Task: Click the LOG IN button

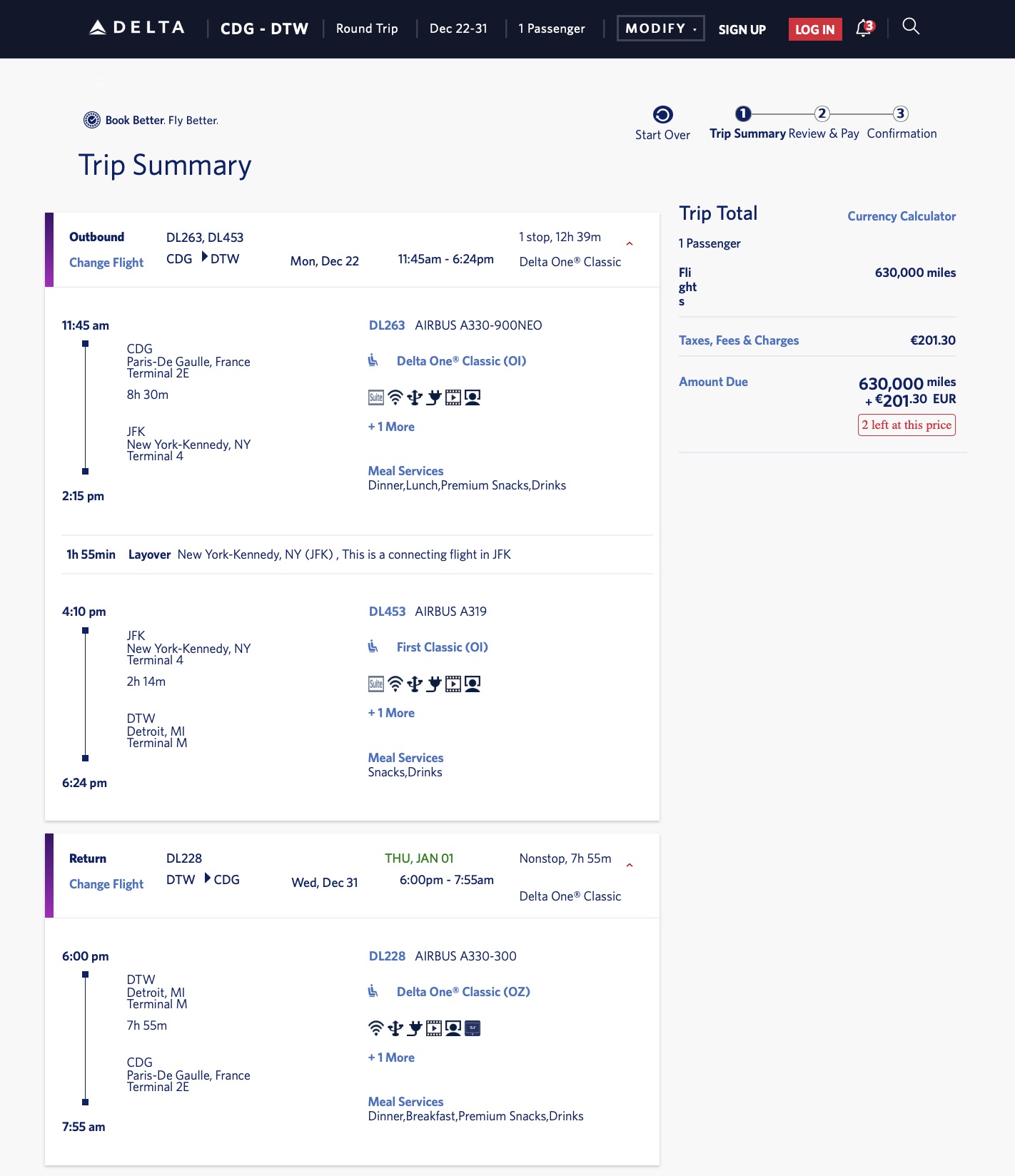Action: point(814,29)
